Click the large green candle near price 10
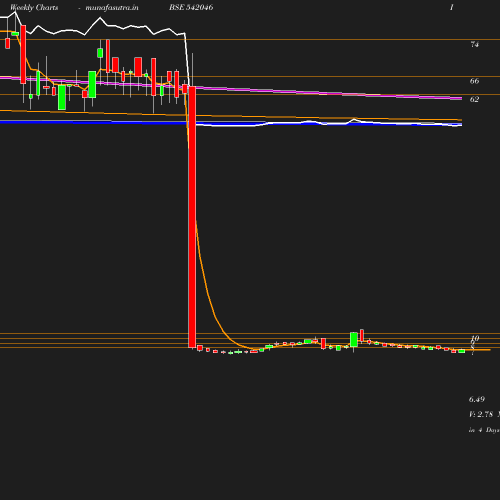 coord(354,339)
